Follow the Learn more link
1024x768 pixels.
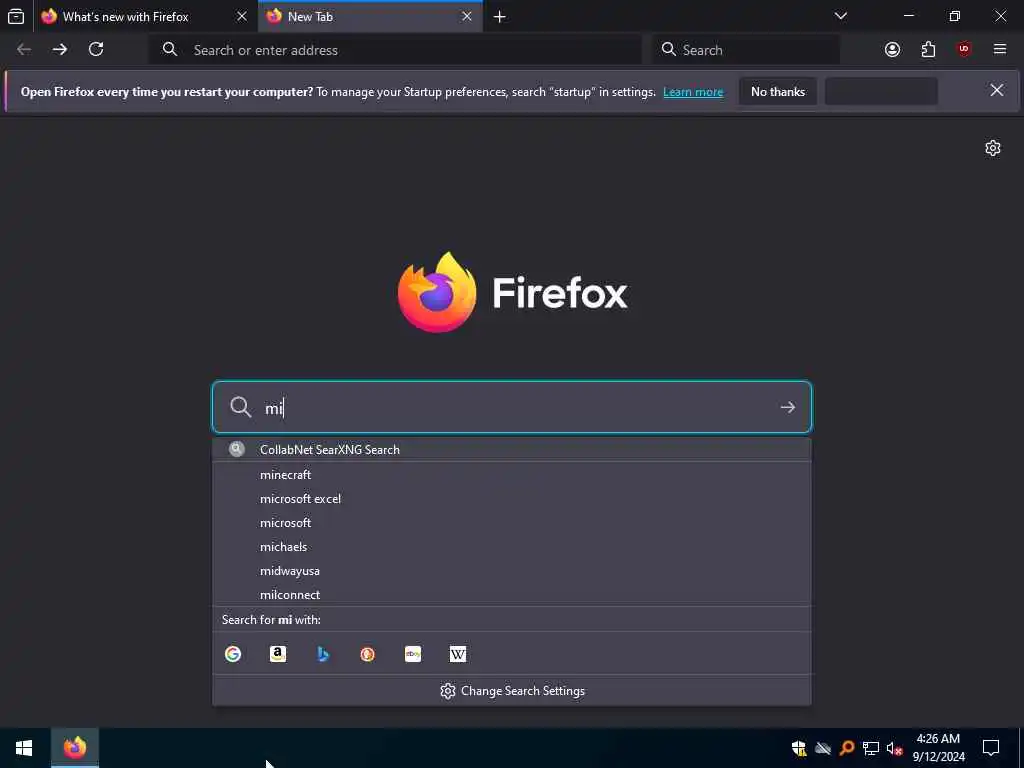[x=693, y=92]
